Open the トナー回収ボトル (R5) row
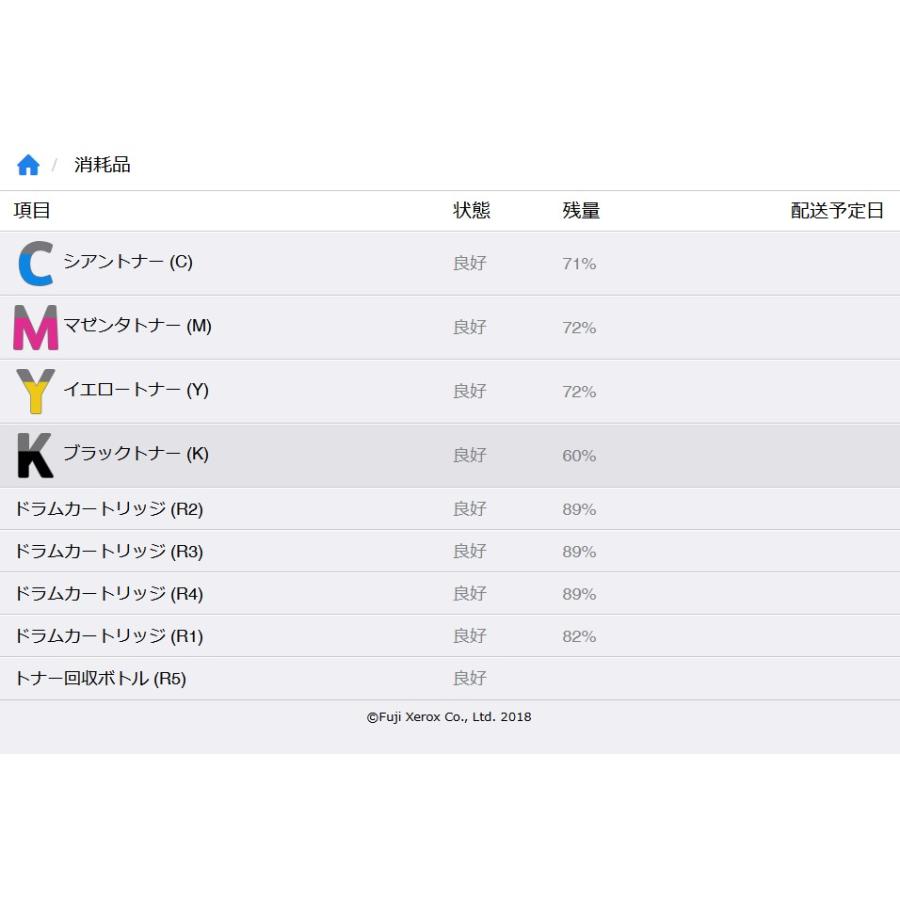This screenshot has height=900, width=900. pyautogui.click(x=95, y=678)
